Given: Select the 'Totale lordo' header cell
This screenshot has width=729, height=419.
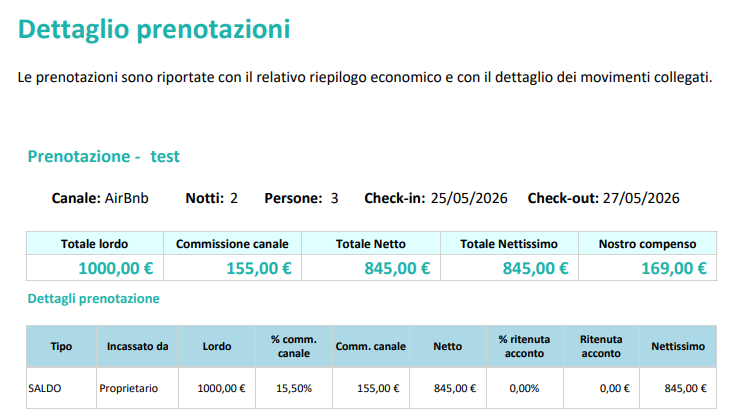Looking at the screenshot, I should tap(94, 244).
